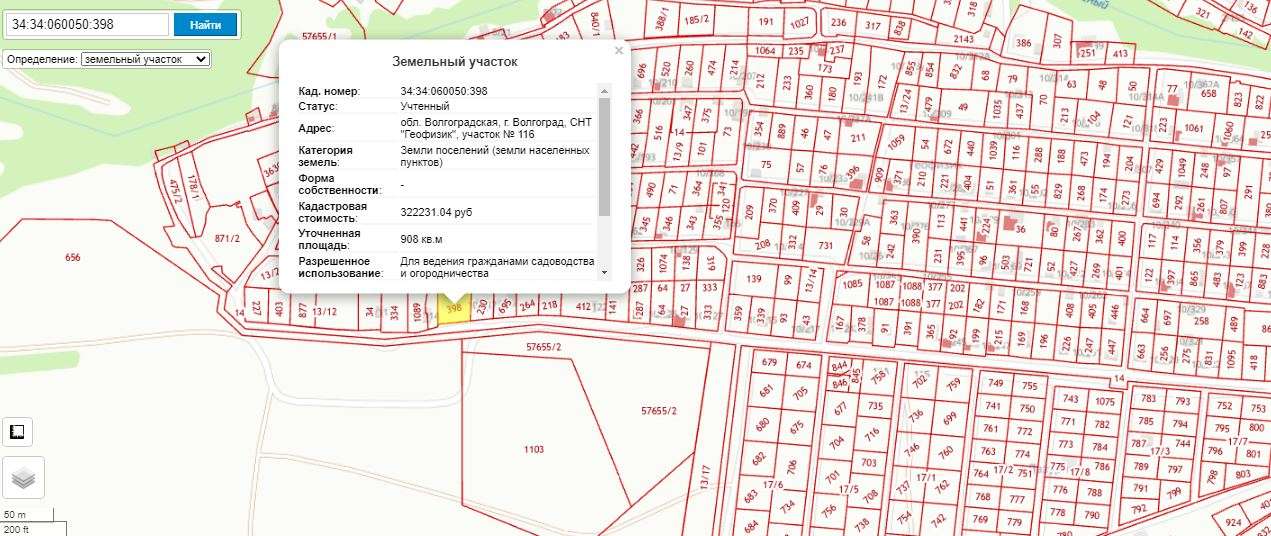Close the Земельный участок info popup

pos(618,50)
